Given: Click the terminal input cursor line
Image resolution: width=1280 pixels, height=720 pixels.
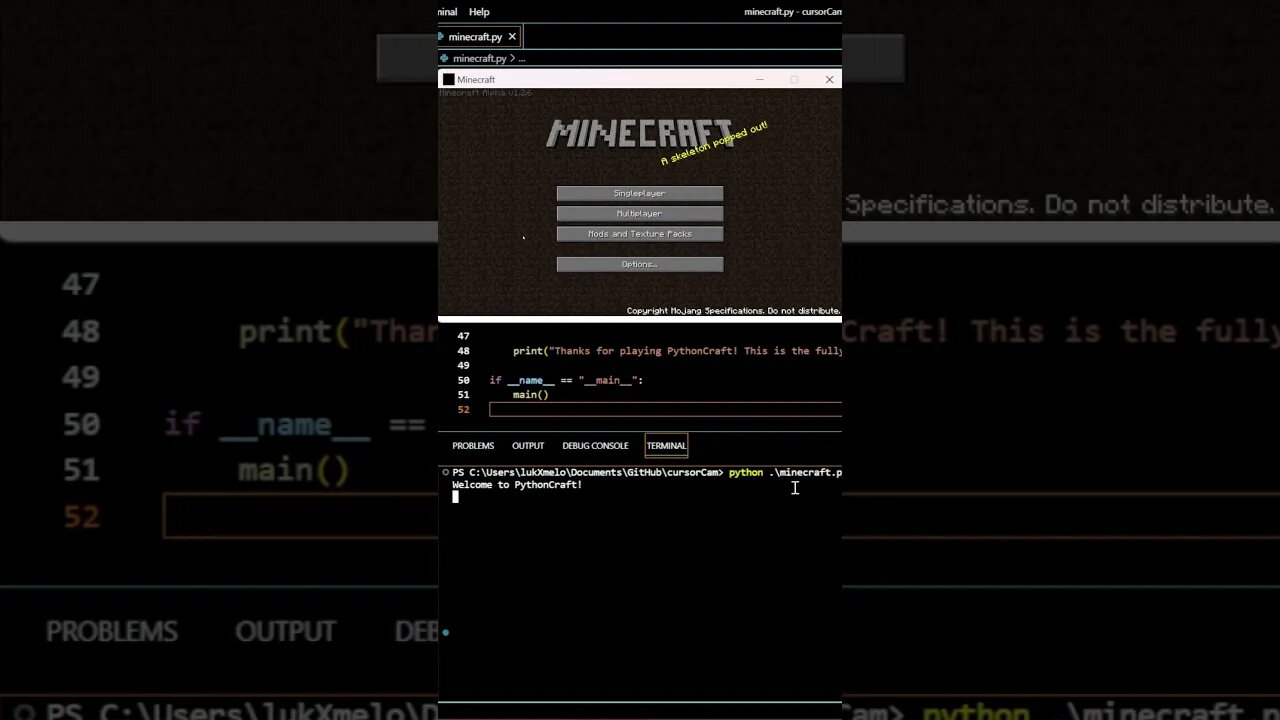Looking at the screenshot, I should coord(455,497).
